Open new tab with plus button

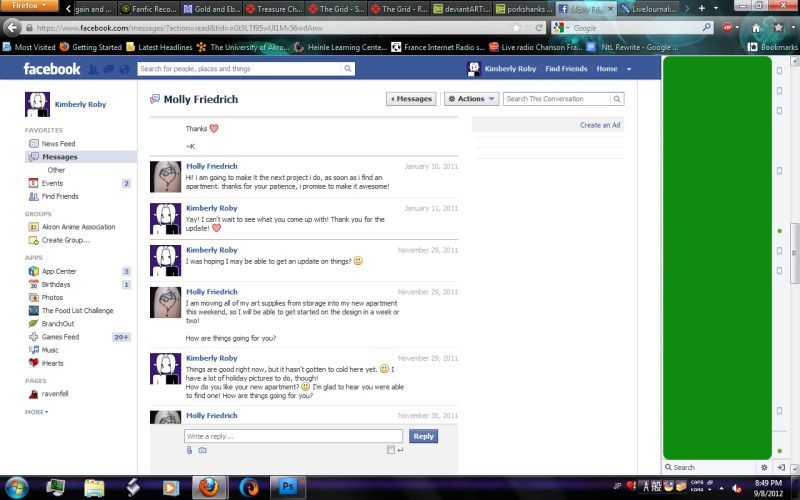[x=702, y=8]
